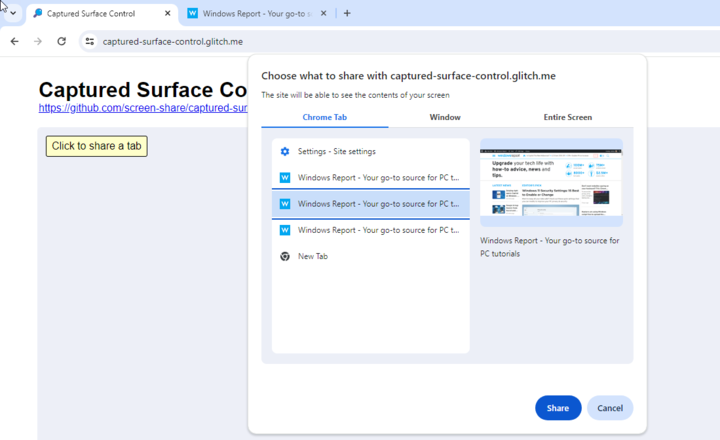Open the github.com screen-share link
Screen dimensions: 720x440
coord(143,108)
